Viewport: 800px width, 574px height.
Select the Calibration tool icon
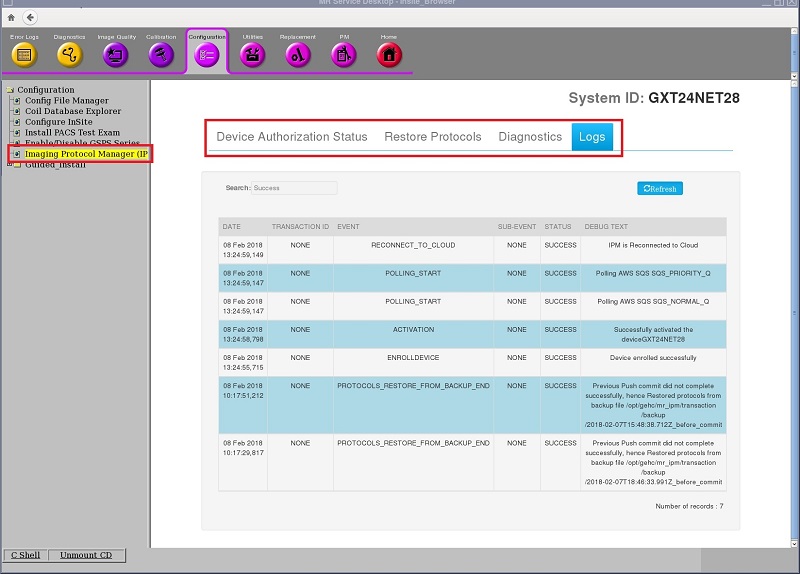click(161, 56)
